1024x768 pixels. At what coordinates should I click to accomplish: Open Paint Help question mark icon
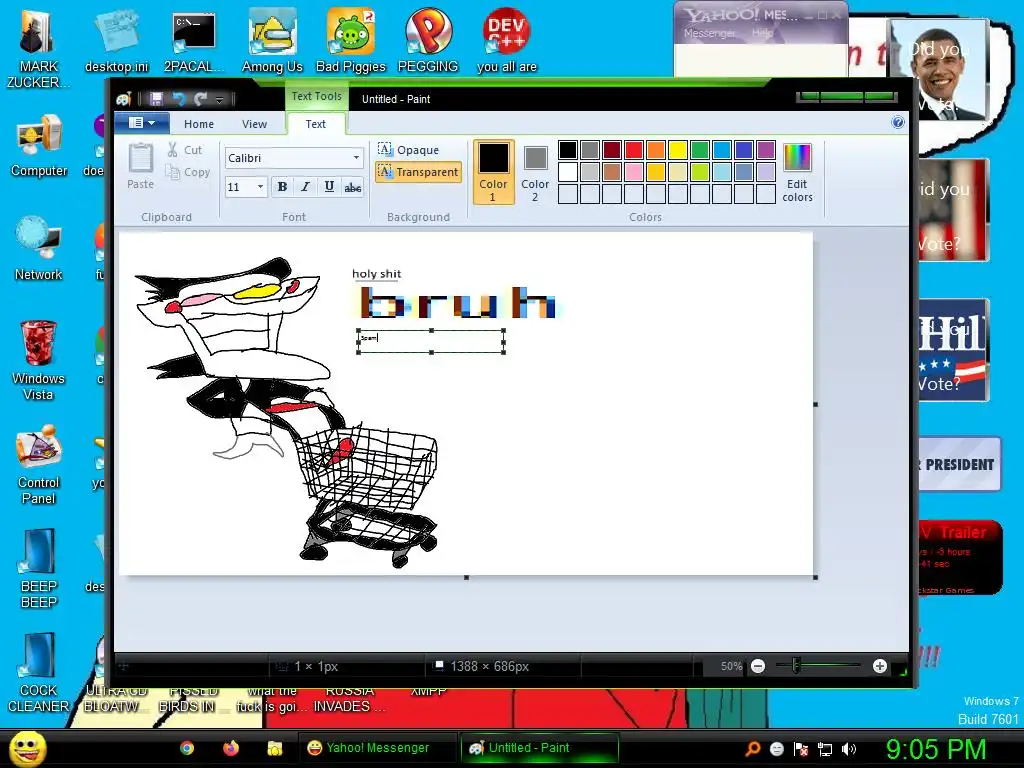(898, 122)
